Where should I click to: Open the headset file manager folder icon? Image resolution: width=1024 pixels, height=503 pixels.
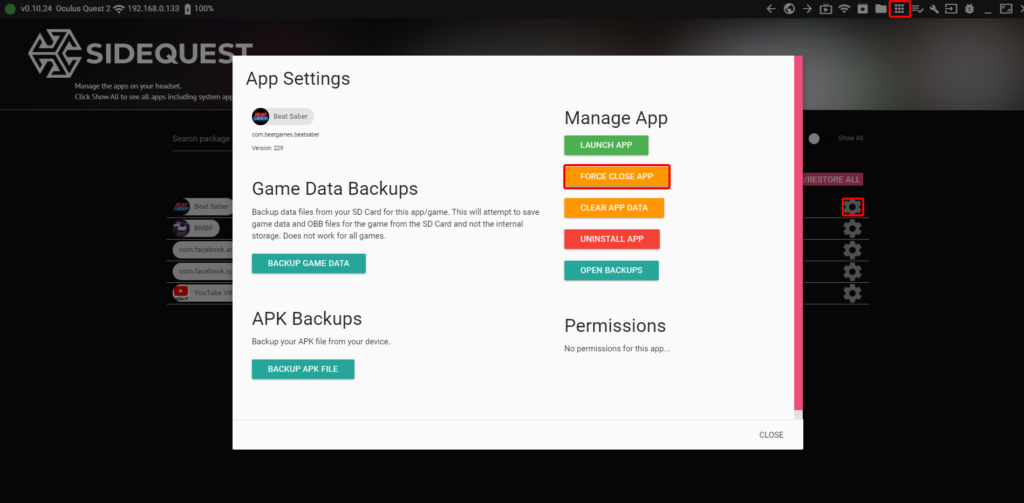point(881,9)
